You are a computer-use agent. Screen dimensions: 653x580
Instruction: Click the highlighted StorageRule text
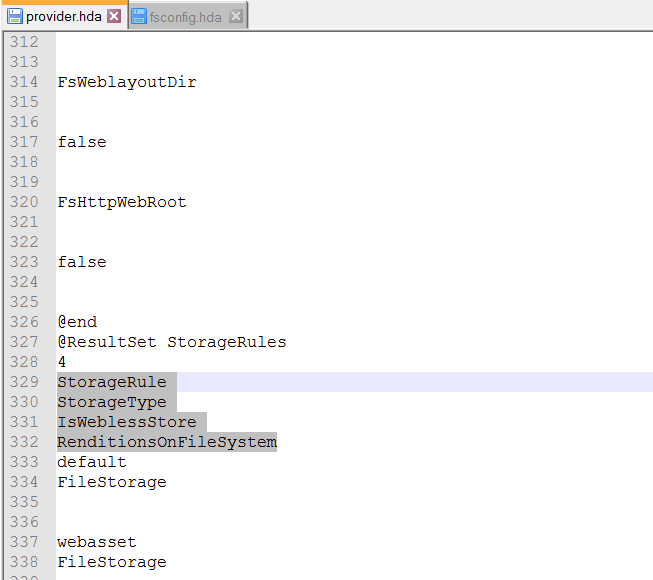point(111,382)
